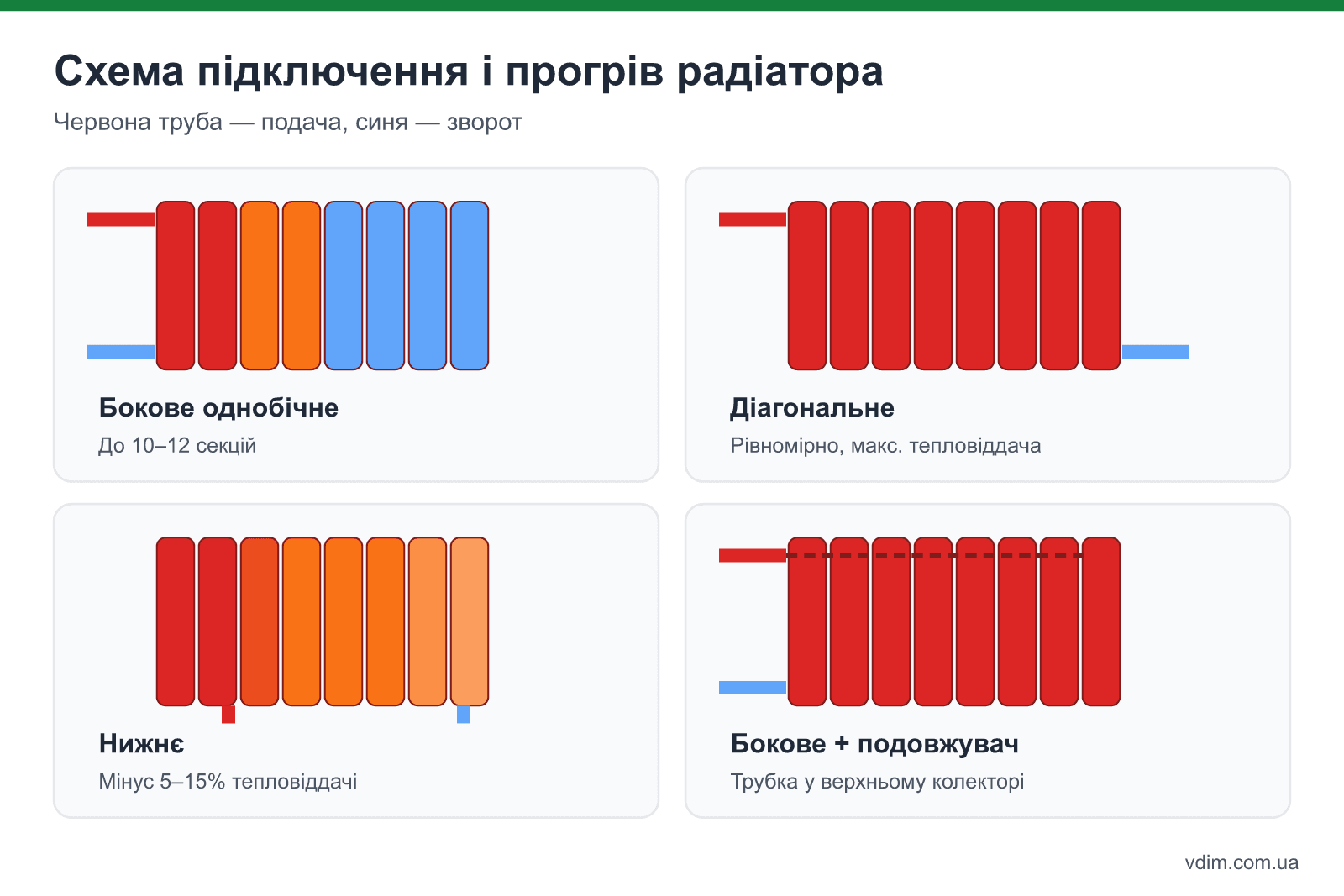Click blue bottom outlet stub in Нижнє diagram

464,714
